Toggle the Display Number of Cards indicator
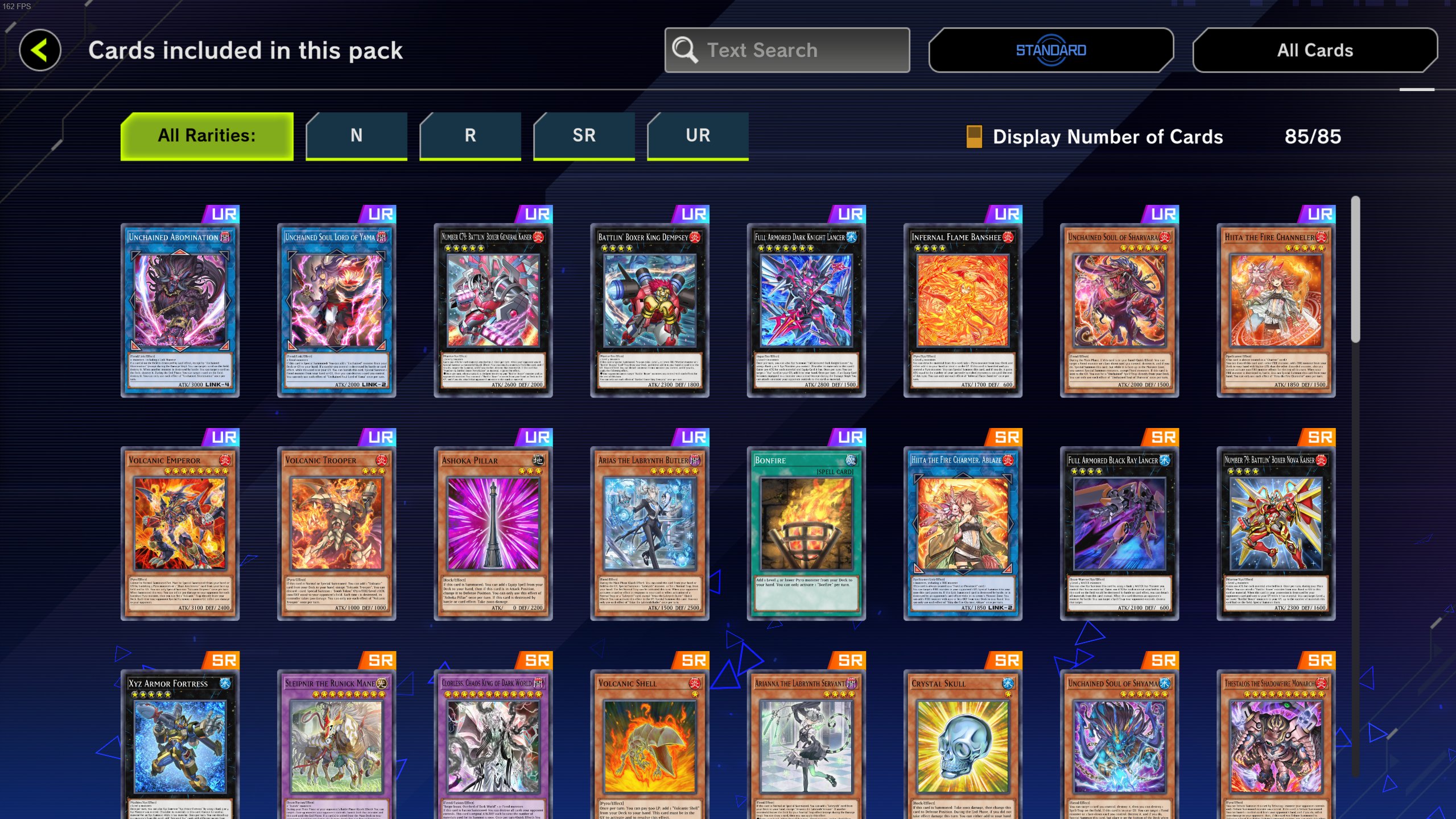 [974, 137]
